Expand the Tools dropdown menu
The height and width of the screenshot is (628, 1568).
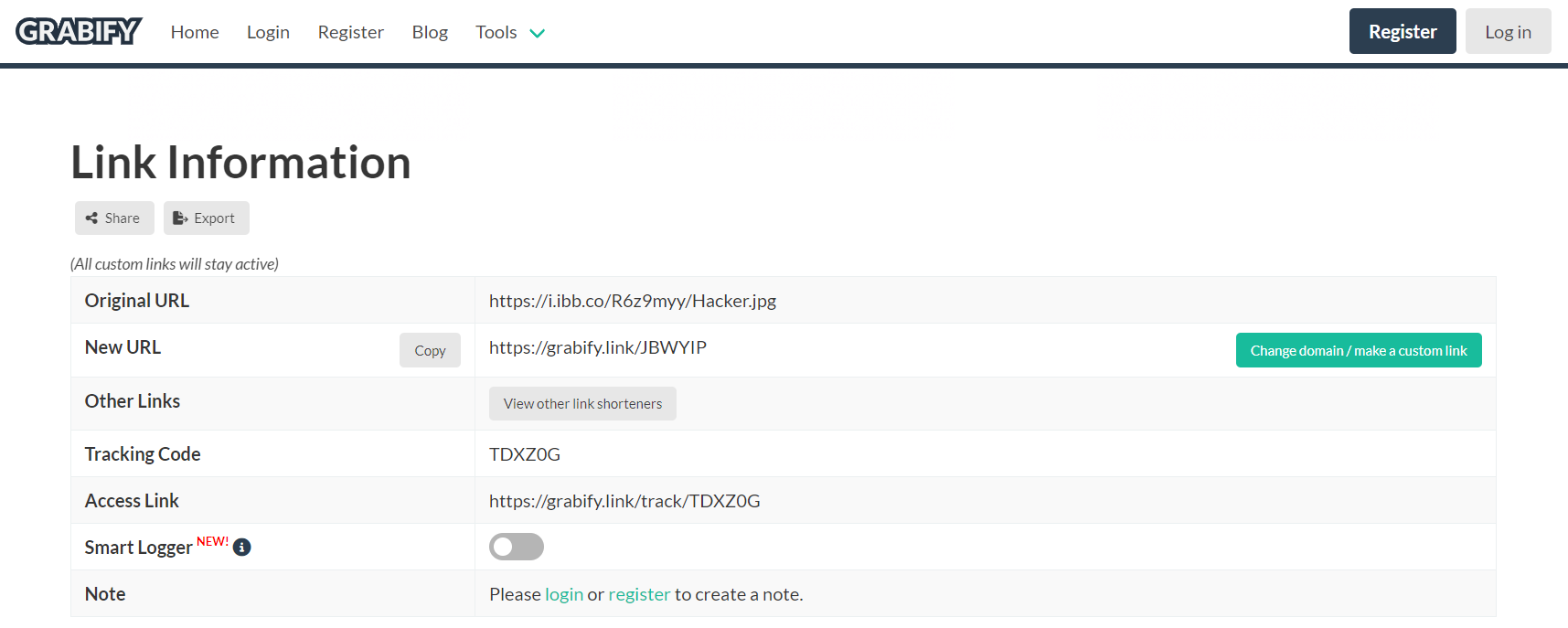(510, 32)
